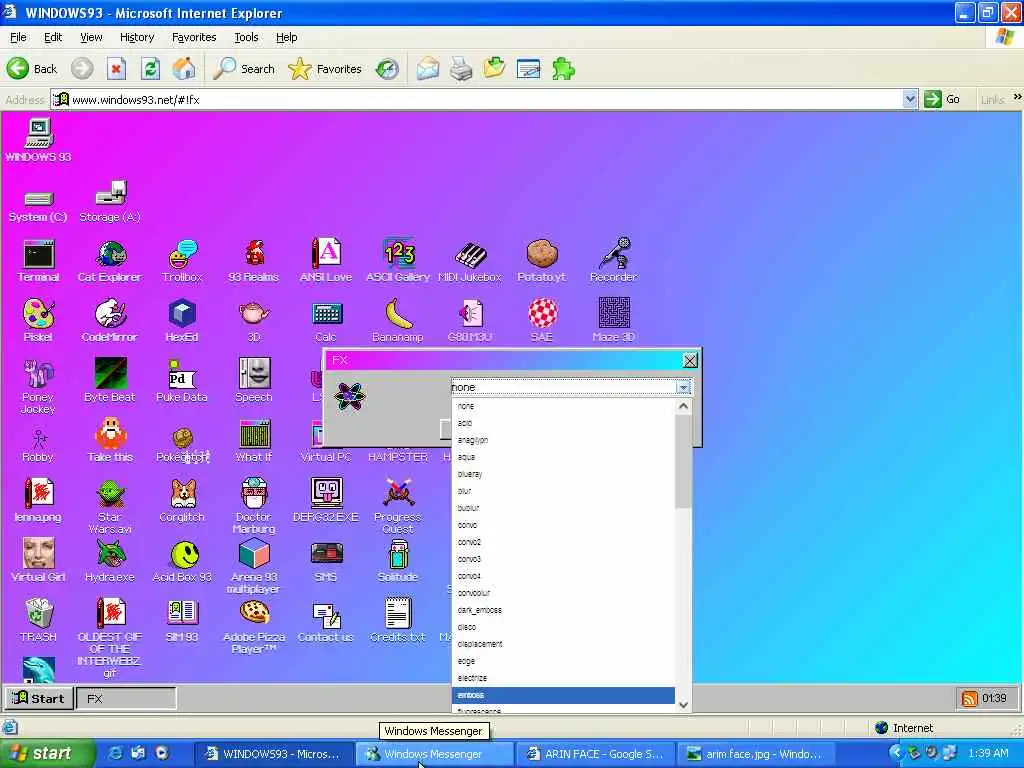Switch to Windows Messenger taskbar item
The image size is (1024, 768).
[x=433, y=754]
